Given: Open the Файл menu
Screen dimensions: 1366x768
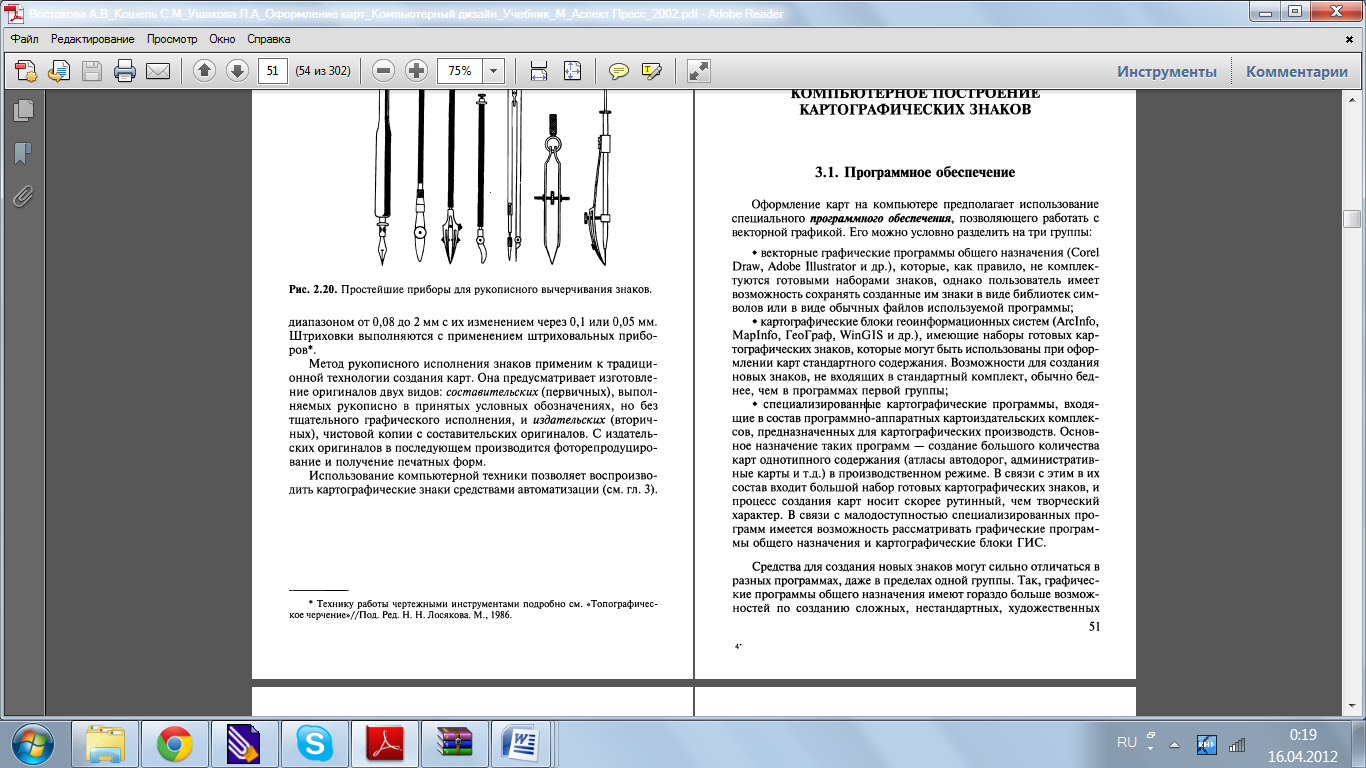Looking at the screenshot, I should coord(26,39).
